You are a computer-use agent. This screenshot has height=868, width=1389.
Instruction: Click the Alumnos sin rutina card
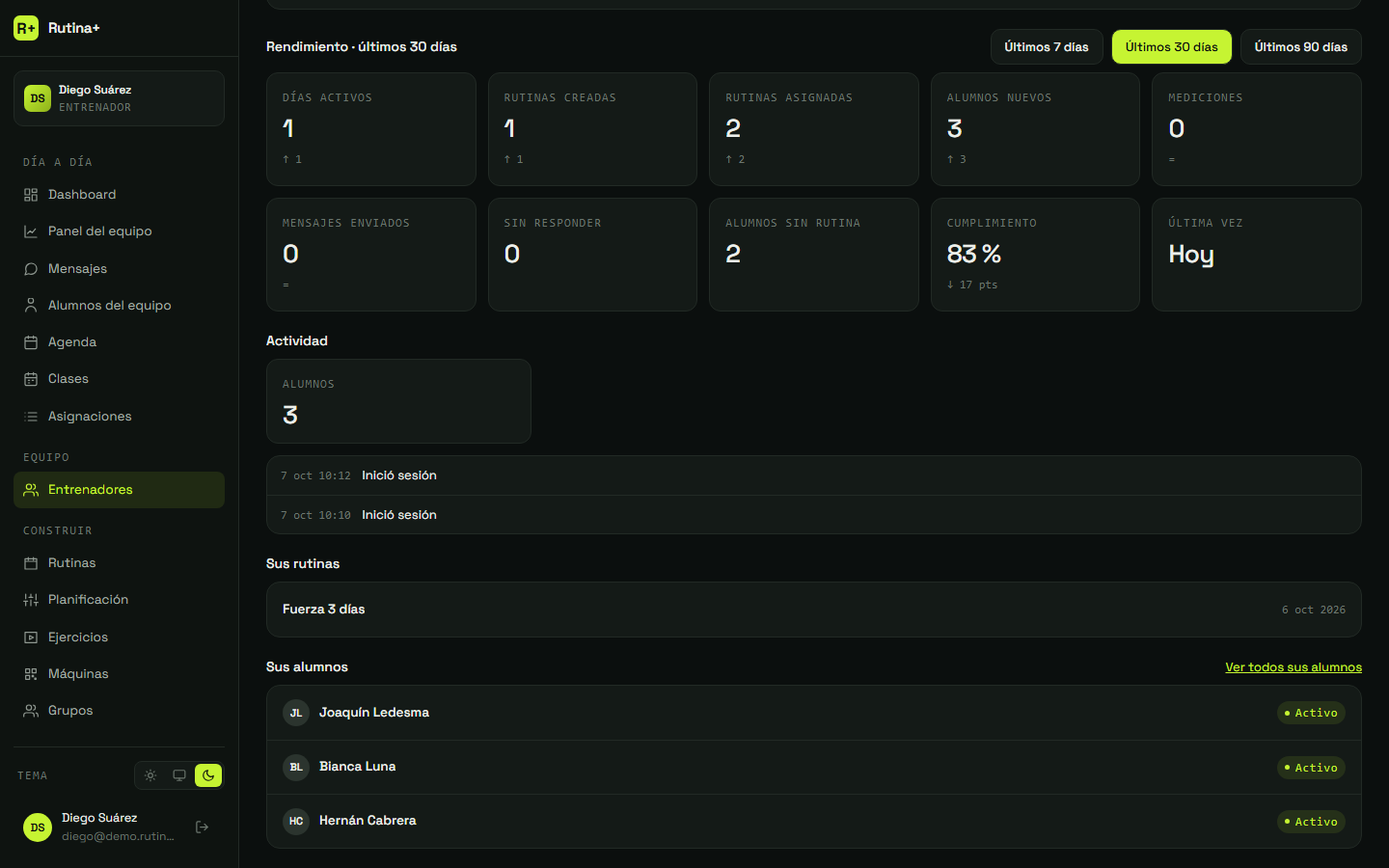[814, 255]
